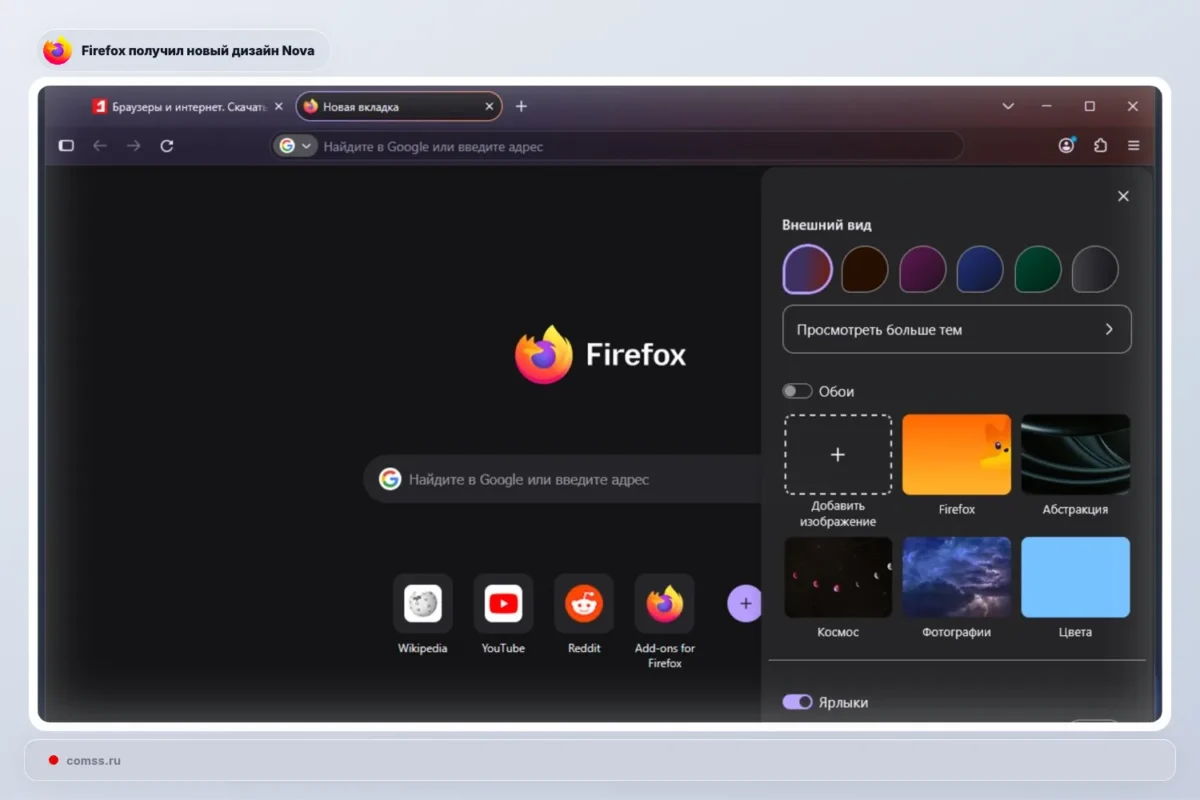Click the comss.ru source link
This screenshot has height=800, width=1200.
(x=93, y=760)
